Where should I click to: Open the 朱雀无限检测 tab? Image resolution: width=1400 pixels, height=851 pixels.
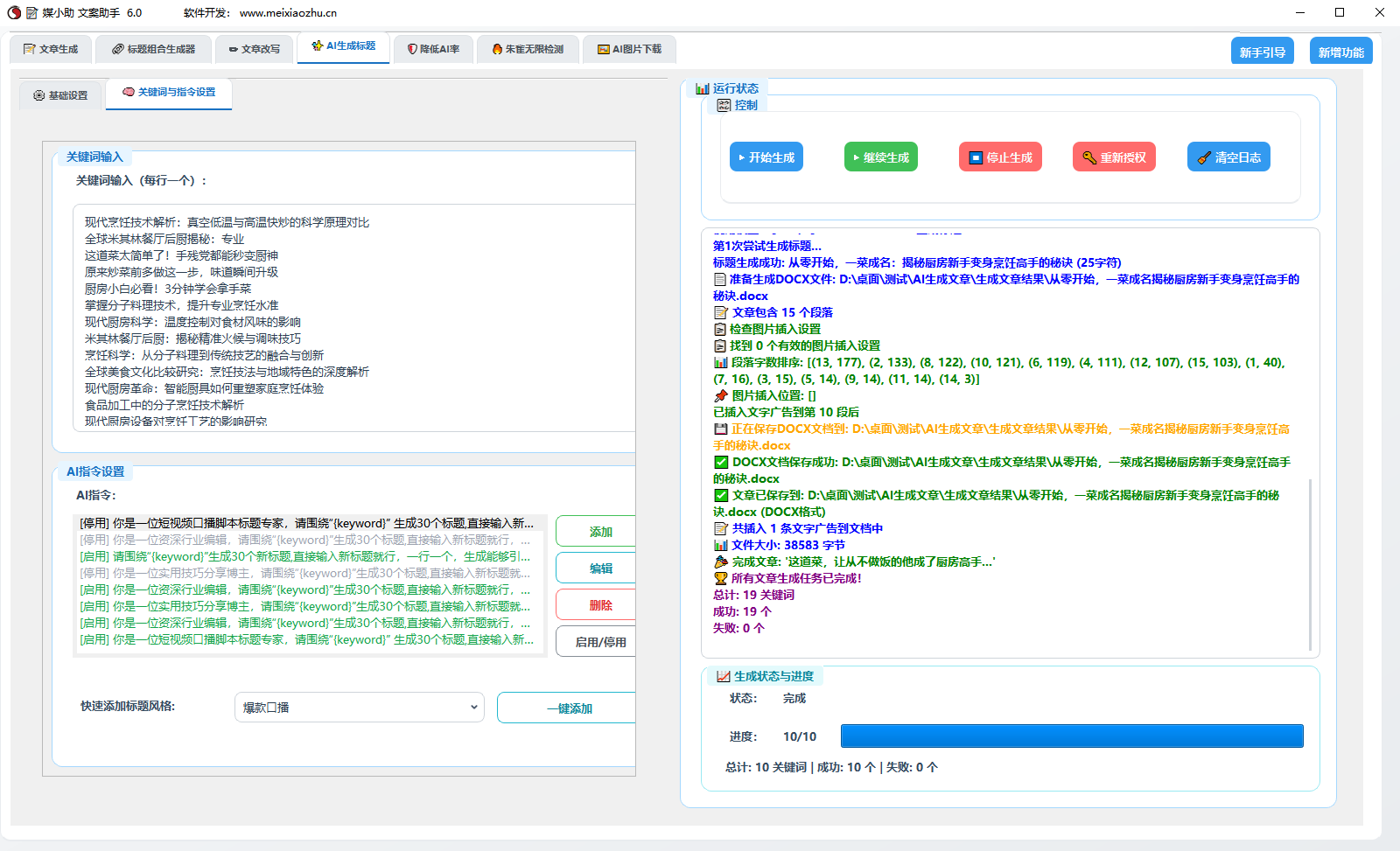click(x=528, y=49)
